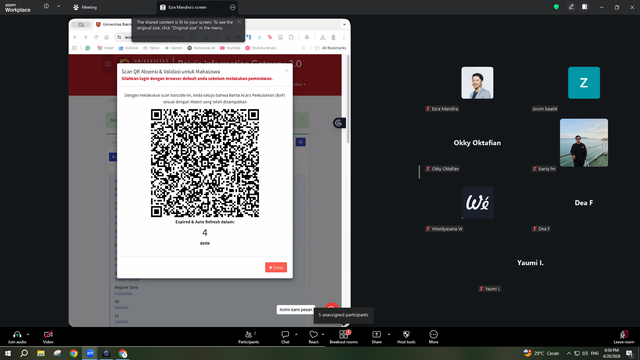This screenshot has height=360, width=640.
Task: Open the More menu in toolbar
Action: coord(433,337)
